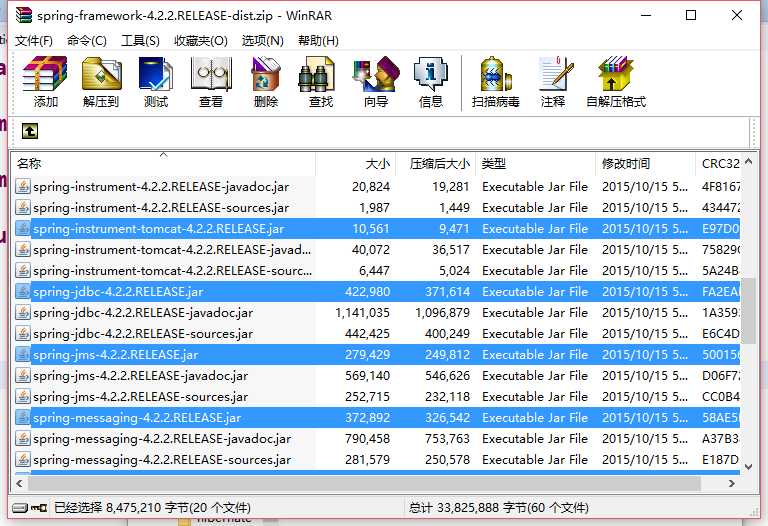Select spring-jms-4.2.2.RELEASE.jar

click(x=376, y=355)
